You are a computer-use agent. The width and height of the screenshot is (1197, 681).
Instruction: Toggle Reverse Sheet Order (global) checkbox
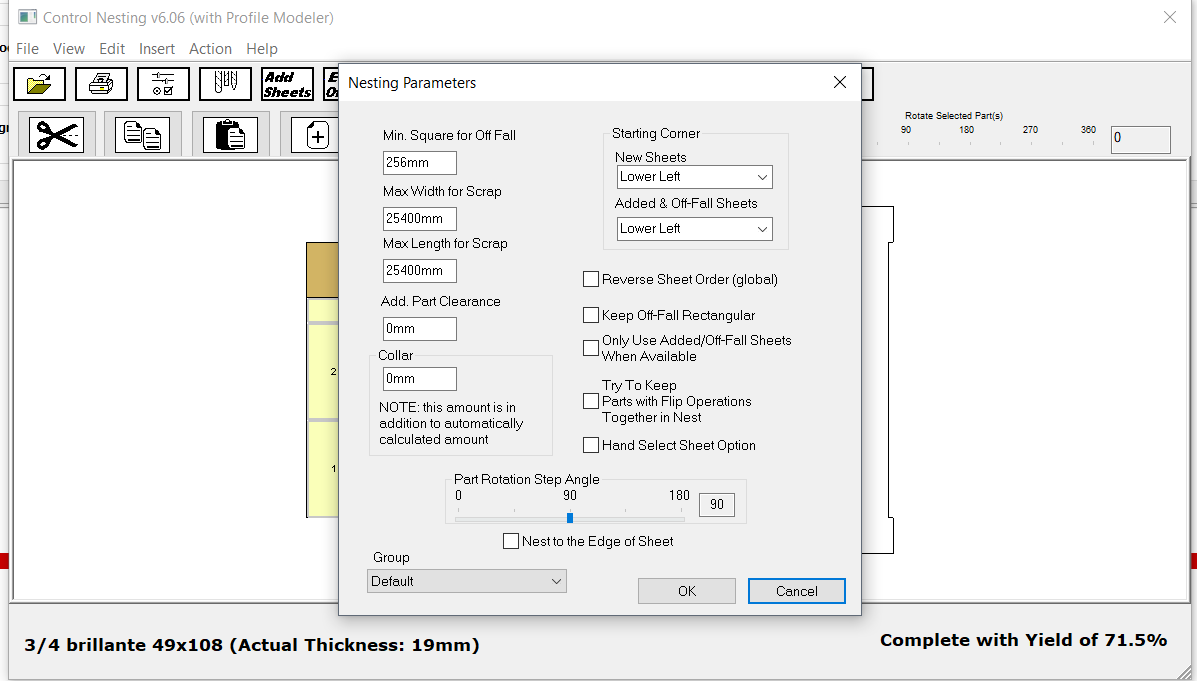[591, 279]
